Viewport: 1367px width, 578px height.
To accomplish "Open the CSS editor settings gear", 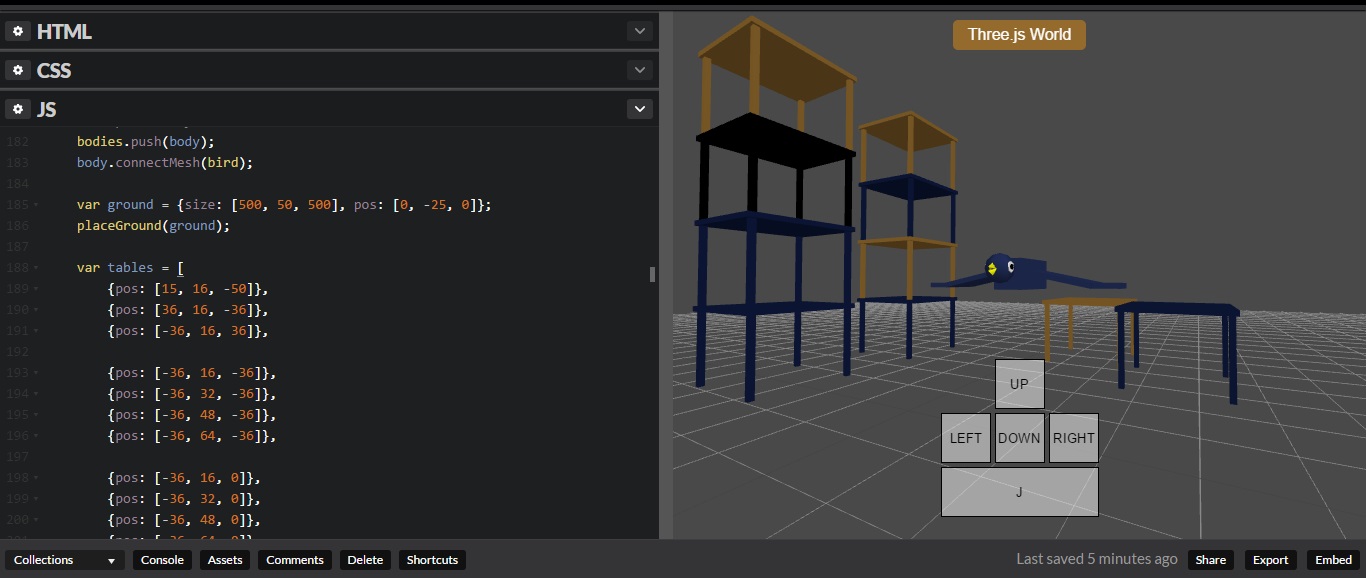I will (x=17, y=70).
